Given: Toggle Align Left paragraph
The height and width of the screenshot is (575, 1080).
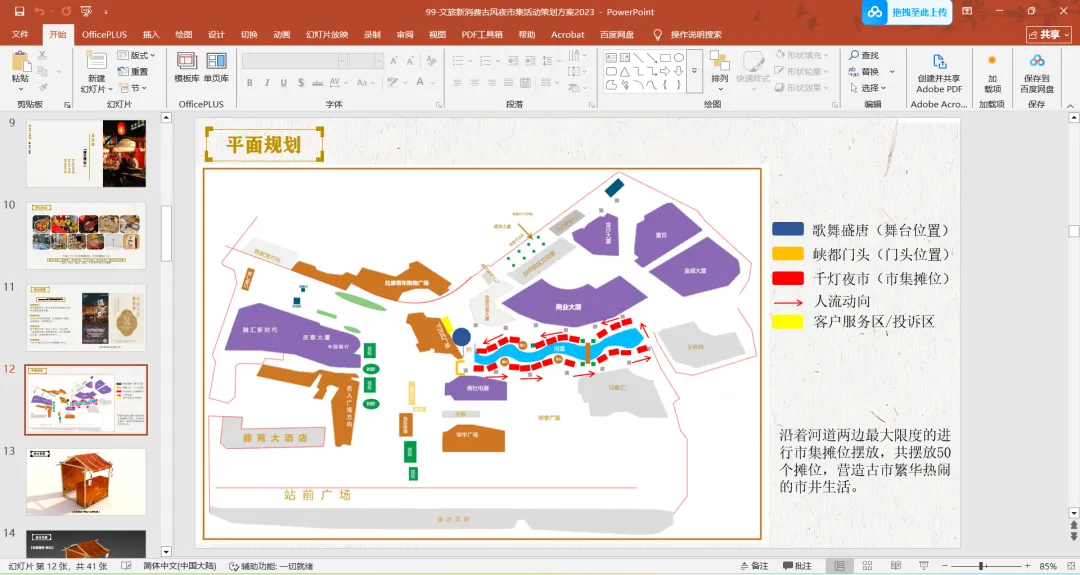Looking at the screenshot, I should pos(457,83).
